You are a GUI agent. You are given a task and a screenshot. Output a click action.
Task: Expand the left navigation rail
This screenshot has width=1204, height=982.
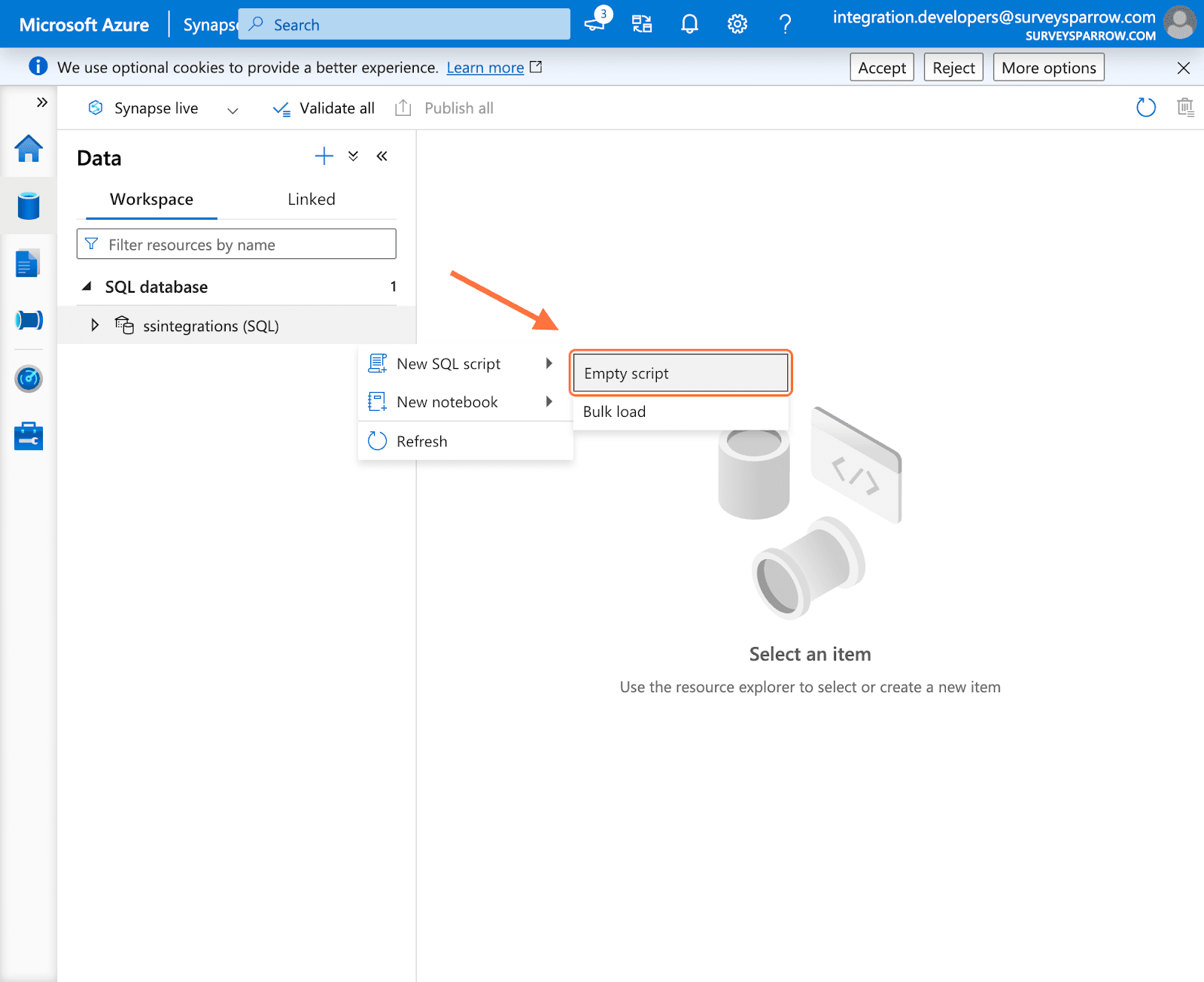pyautogui.click(x=42, y=102)
